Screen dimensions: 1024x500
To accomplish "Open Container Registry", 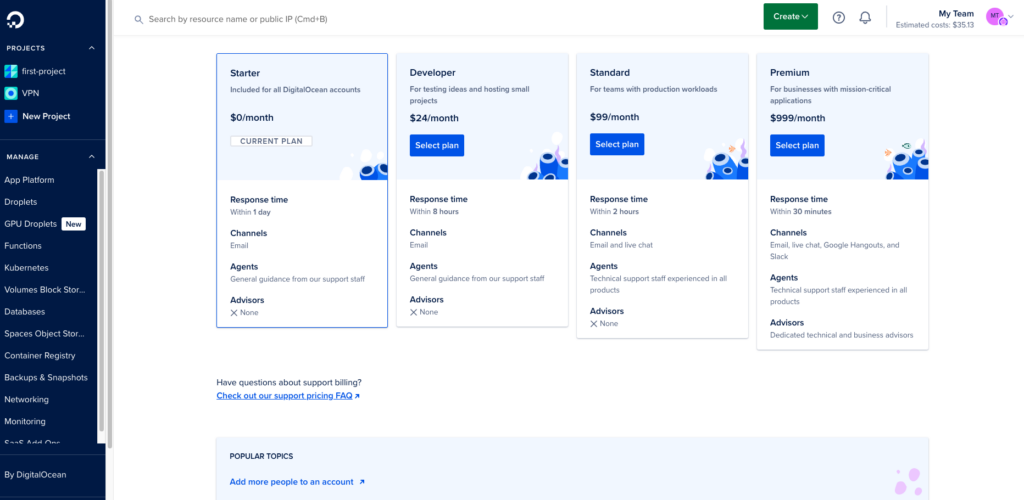I will coord(40,356).
